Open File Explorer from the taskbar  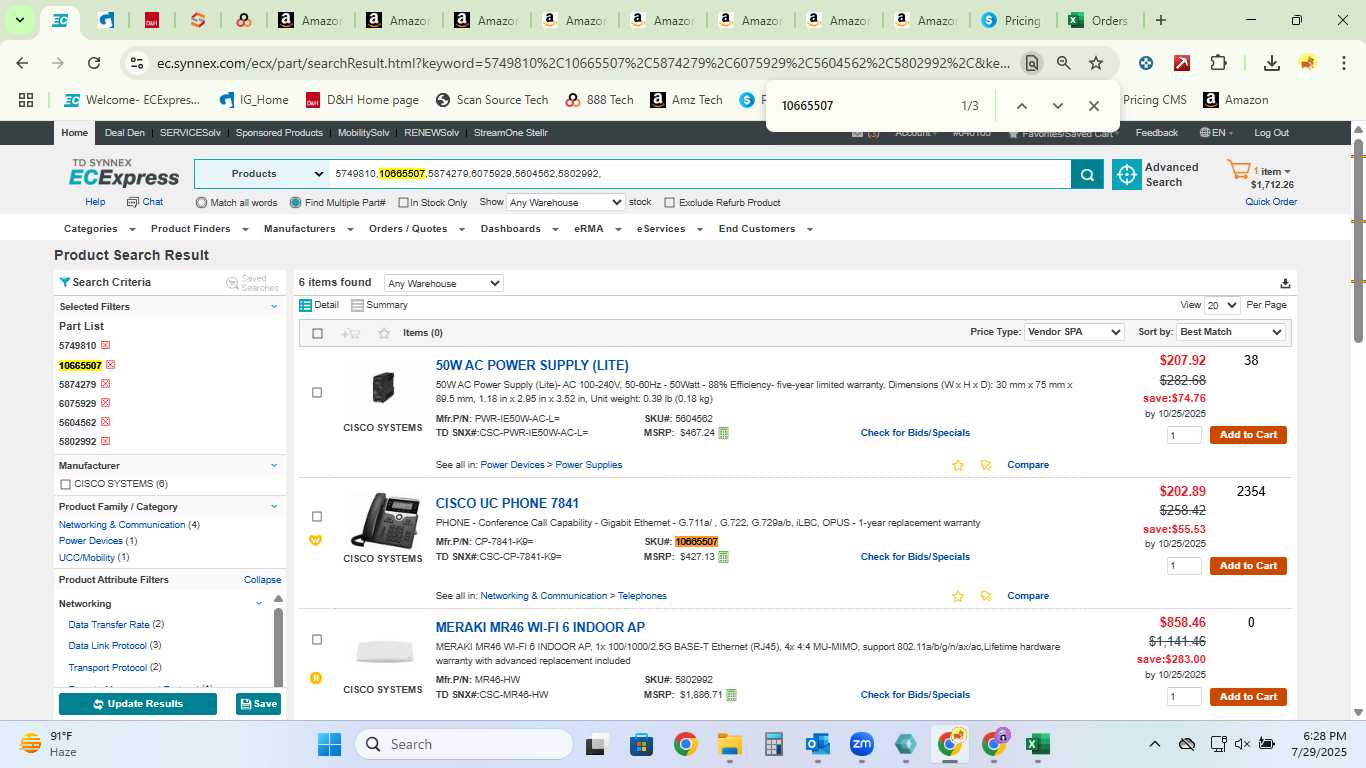tap(729, 744)
